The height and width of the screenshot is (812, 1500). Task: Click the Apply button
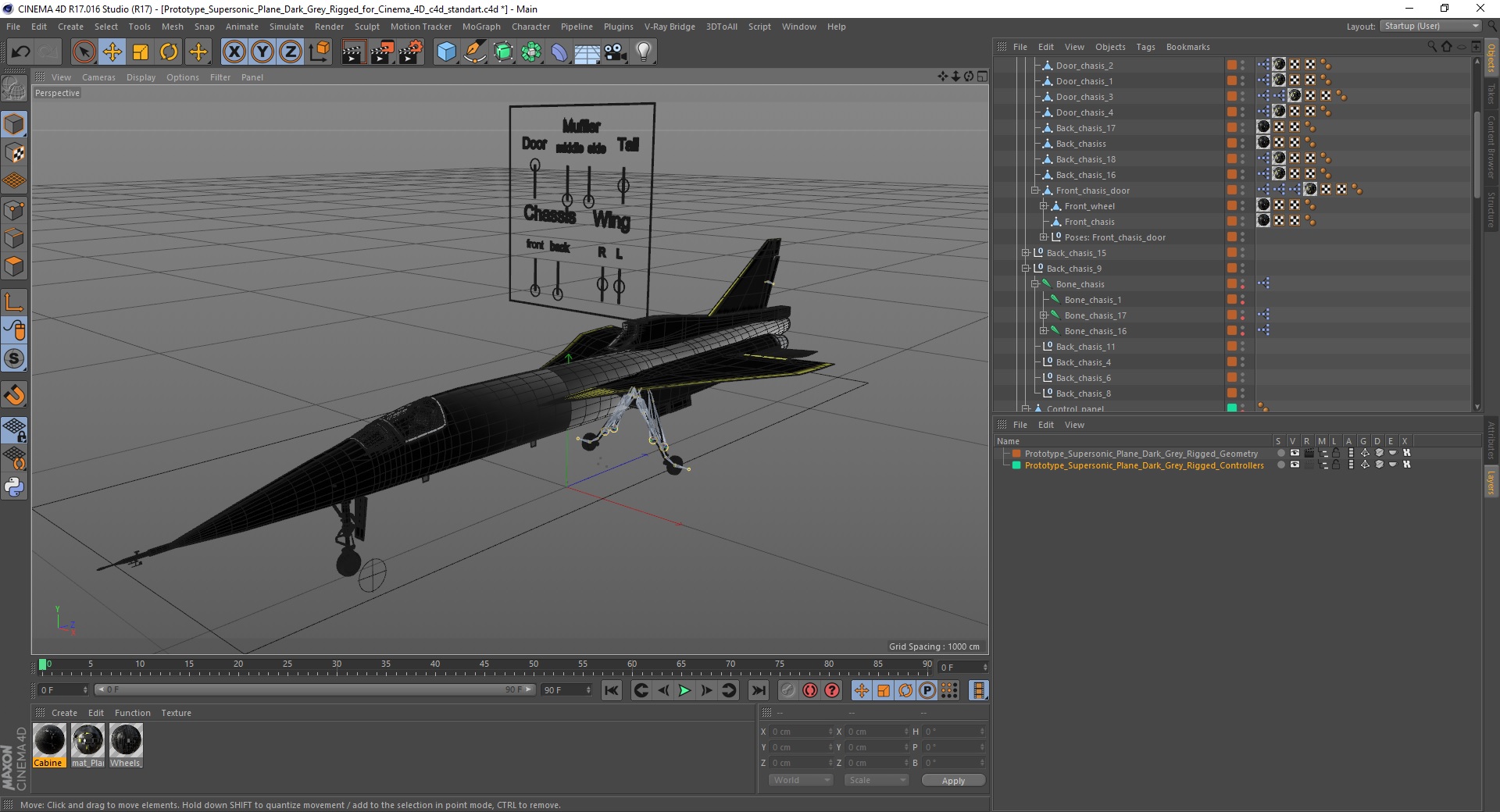pos(953,781)
